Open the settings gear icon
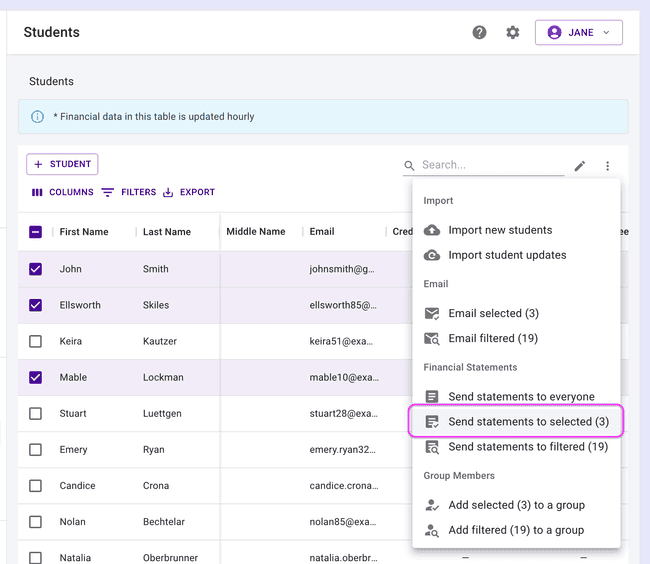Screen dimensions: 650x564 click(x=513, y=32)
